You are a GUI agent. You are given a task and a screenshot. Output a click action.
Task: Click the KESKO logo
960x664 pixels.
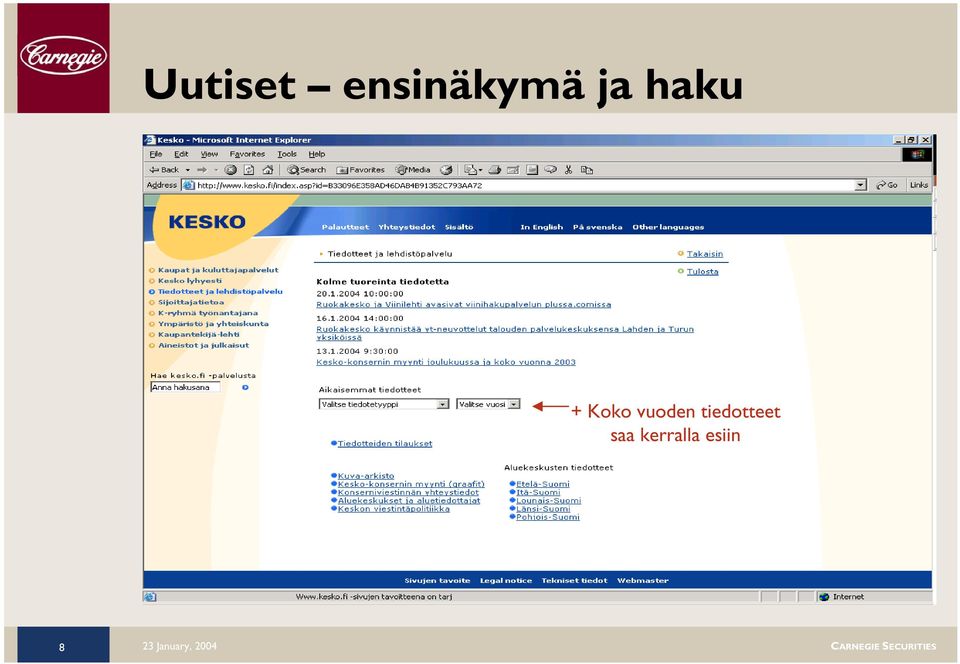click(x=207, y=222)
